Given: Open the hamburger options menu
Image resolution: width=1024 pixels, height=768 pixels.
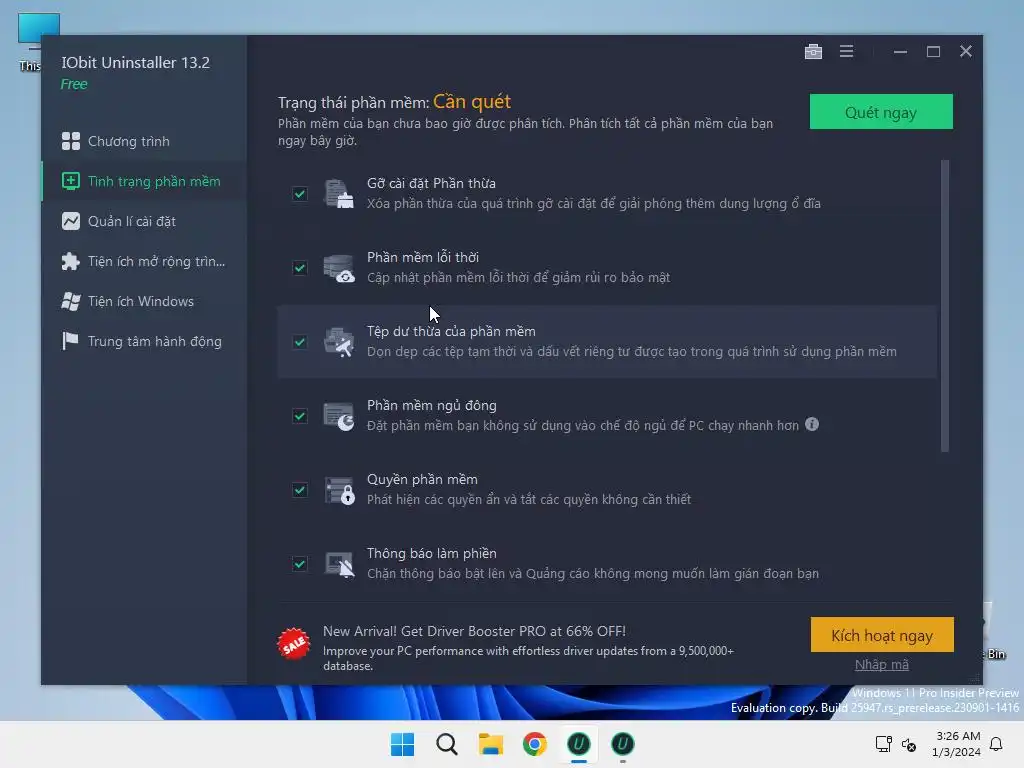Looking at the screenshot, I should pos(846,51).
